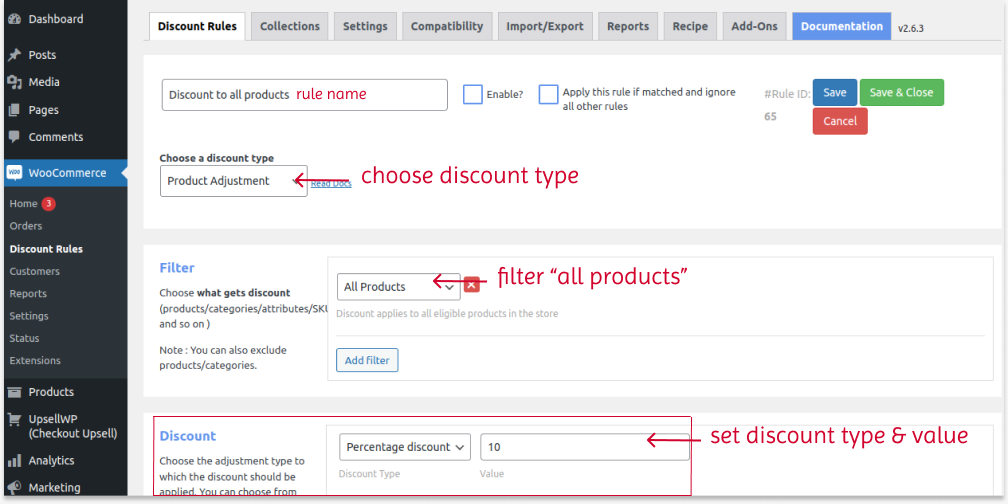Toggle the Enable? checkbox
Screen dimensions: 1008x504
(472, 94)
